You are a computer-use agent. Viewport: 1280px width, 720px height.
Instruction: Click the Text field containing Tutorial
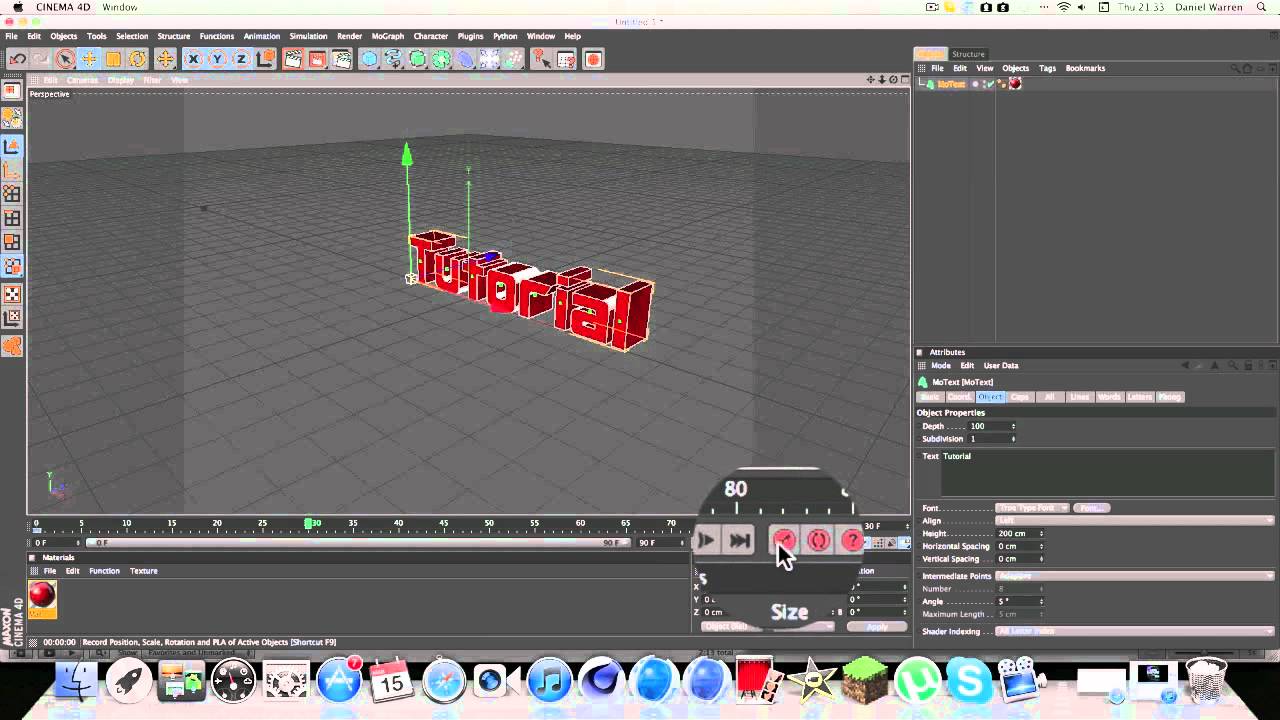click(x=1106, y=473)
